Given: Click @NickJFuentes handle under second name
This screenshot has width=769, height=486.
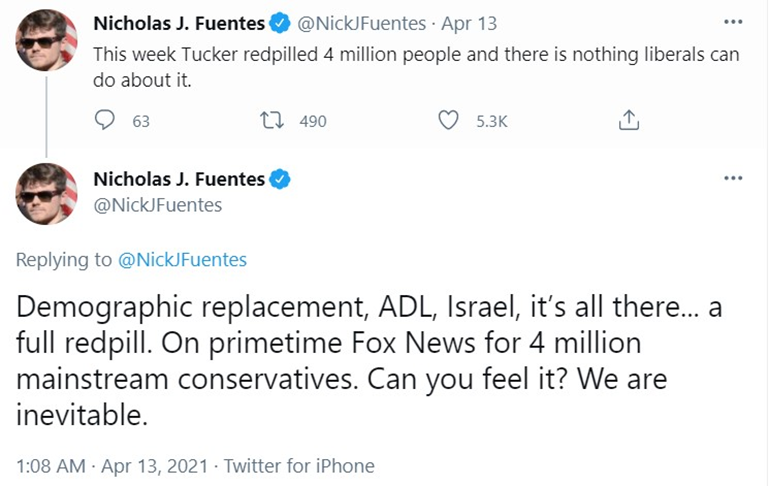Looking at the screenshot, I should (157, 204).
